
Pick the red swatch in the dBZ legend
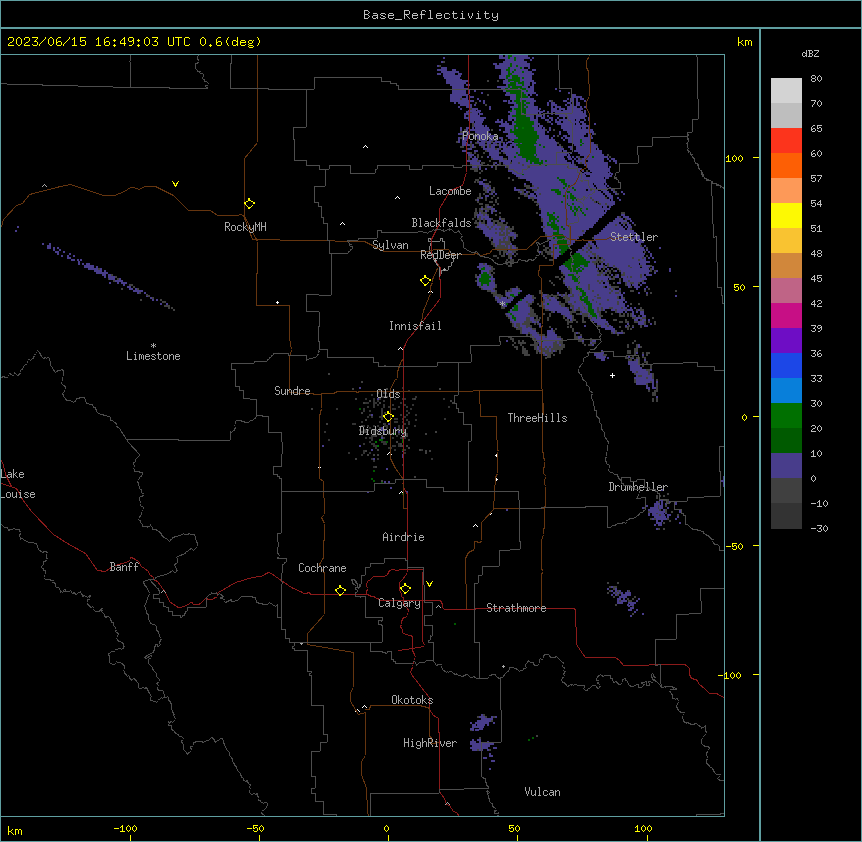[x=786, y=140]
